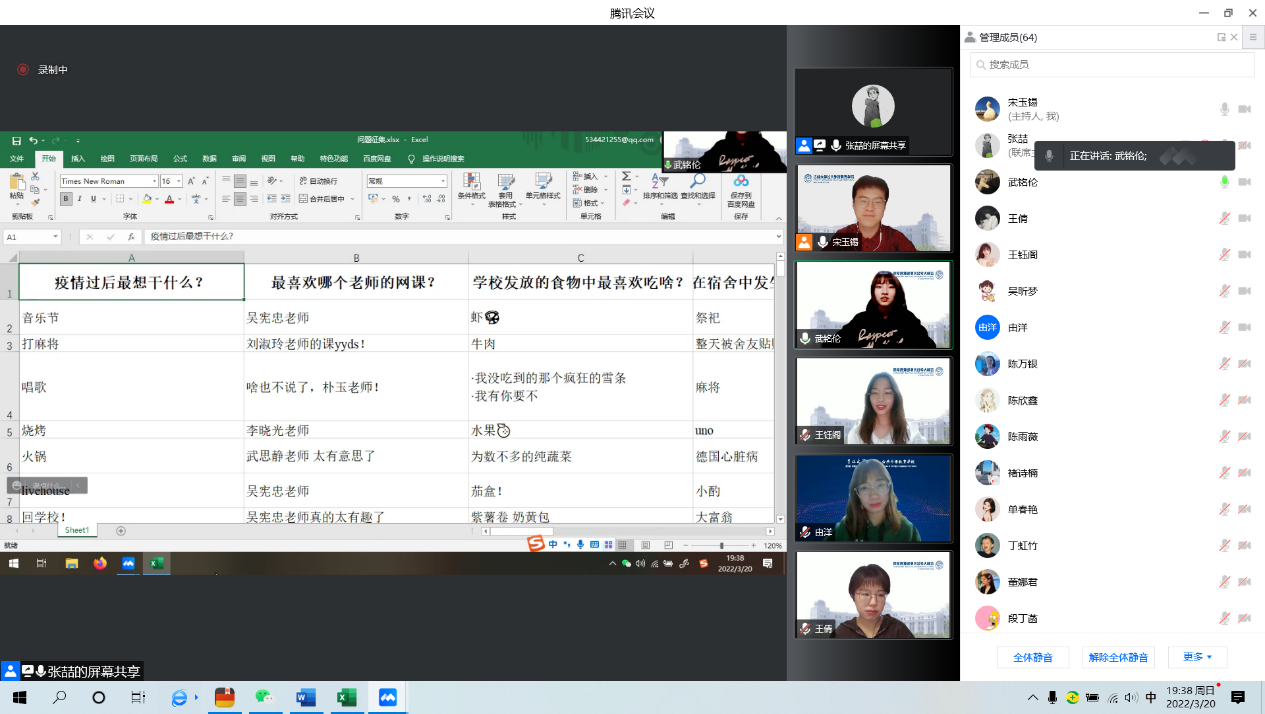Open Word from the Windows taskbar
1265x714 pixels.
[306, 697]
